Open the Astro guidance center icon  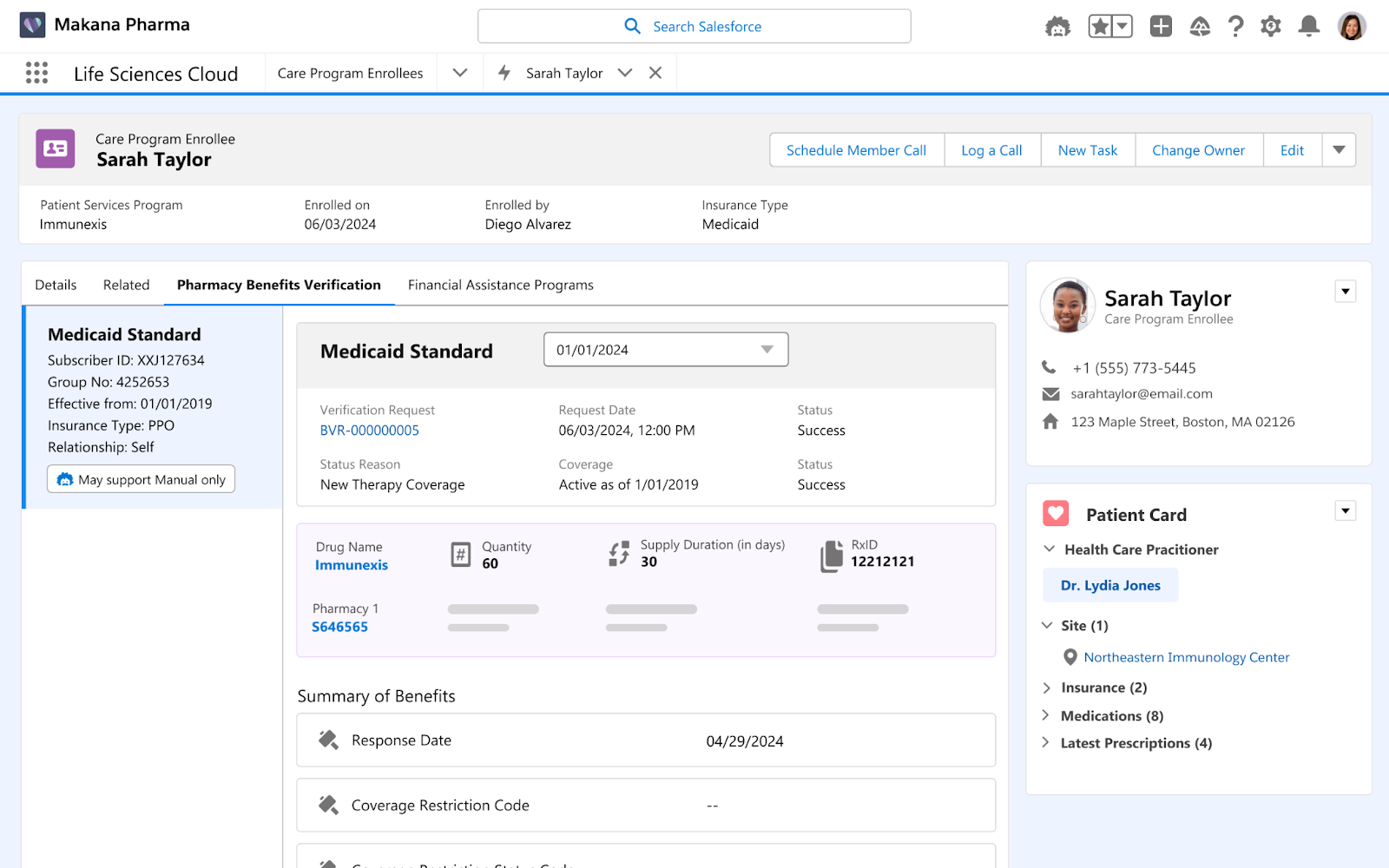tap(1057, 27)
